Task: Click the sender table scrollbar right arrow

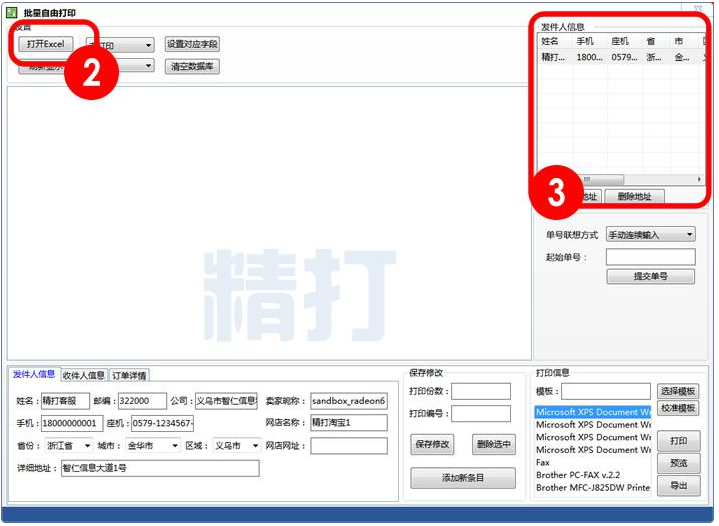Action: click(699, 179)
